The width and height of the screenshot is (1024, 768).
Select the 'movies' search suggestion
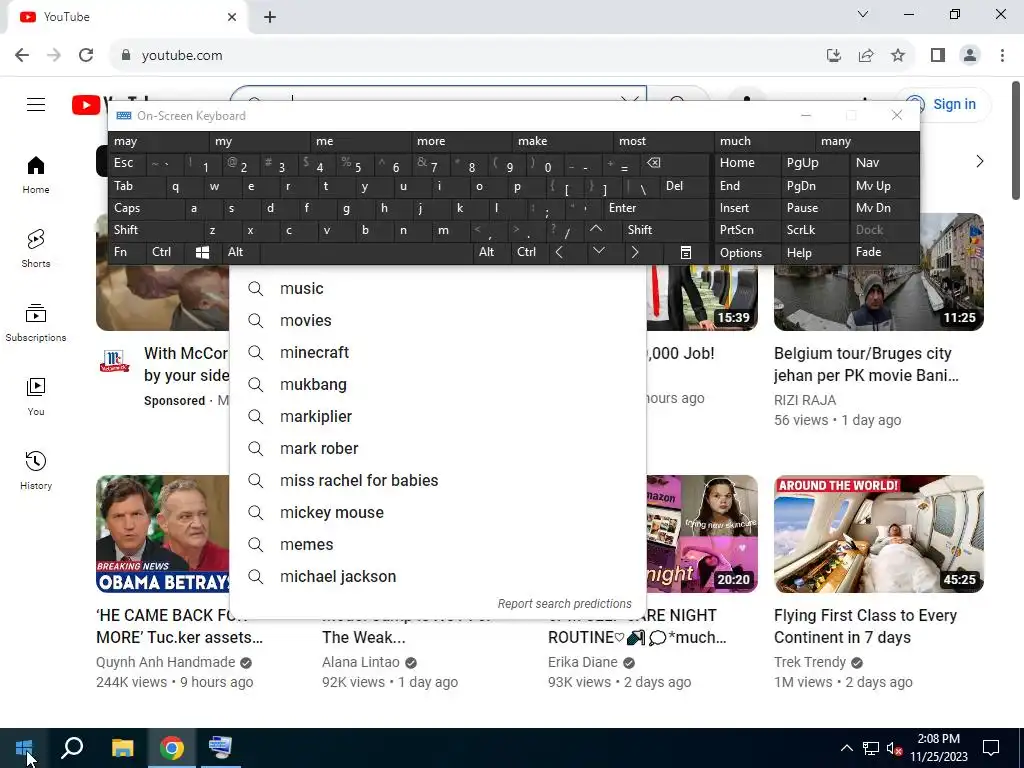(438, 321)
